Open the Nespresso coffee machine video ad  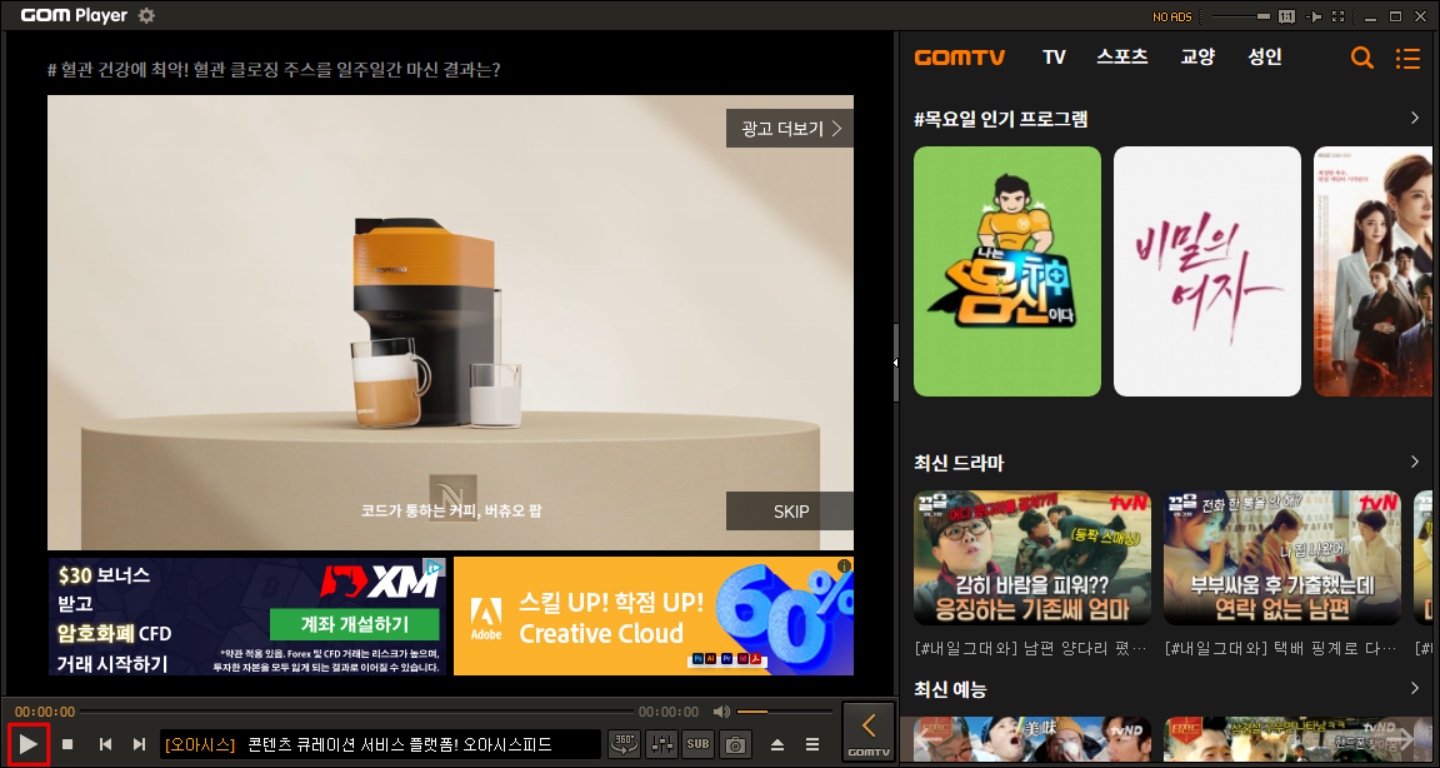(450, 322)
